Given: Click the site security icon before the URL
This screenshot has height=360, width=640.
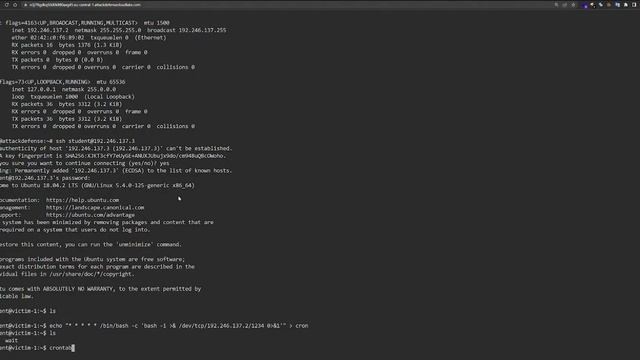Looking at the screenshot, I should (x=25, y=5).
